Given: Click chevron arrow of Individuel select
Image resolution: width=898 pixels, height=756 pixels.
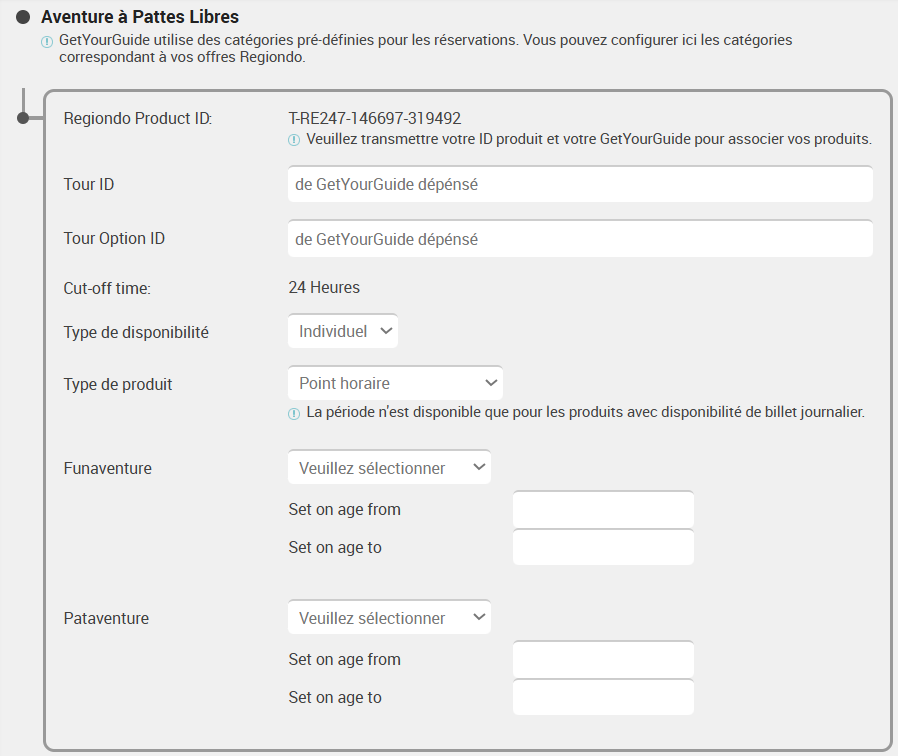Looking at the screenshot, I should click(386, 331).
